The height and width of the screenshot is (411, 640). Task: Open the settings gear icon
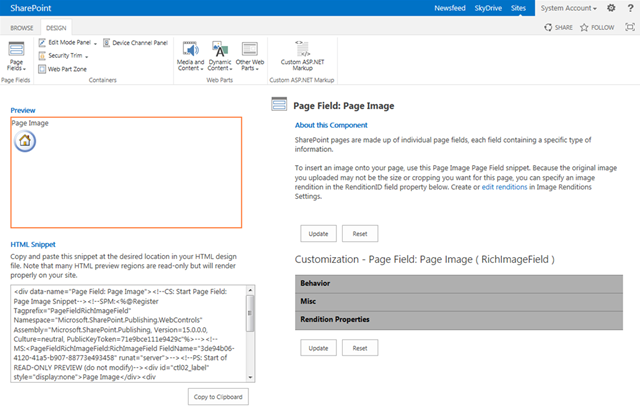tap(611, 8)
